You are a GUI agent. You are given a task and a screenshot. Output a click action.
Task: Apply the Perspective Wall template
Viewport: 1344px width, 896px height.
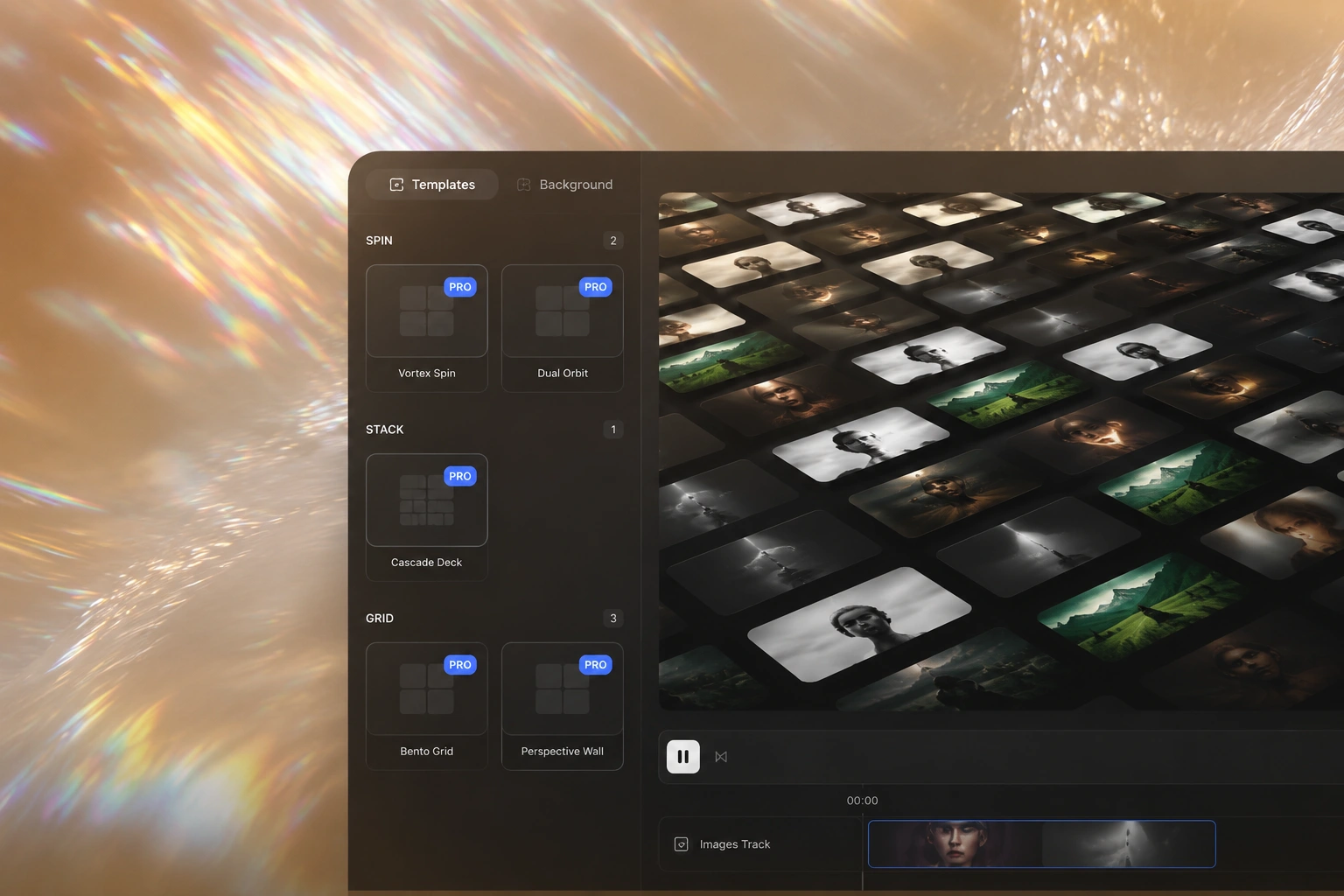click(x=563, y=706)
